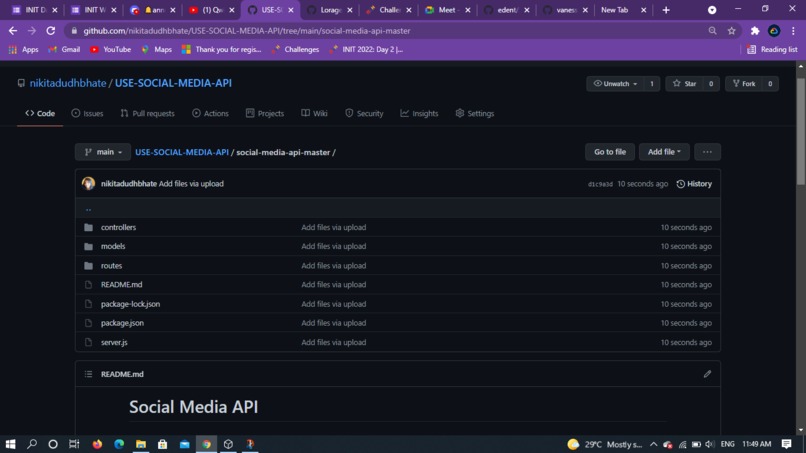Select the Code tab
This screenshot has height=453, width=806.
point(40,113)
